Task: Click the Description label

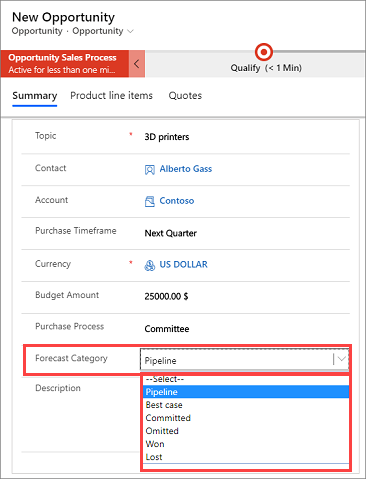Action: (x=58, y=388)
